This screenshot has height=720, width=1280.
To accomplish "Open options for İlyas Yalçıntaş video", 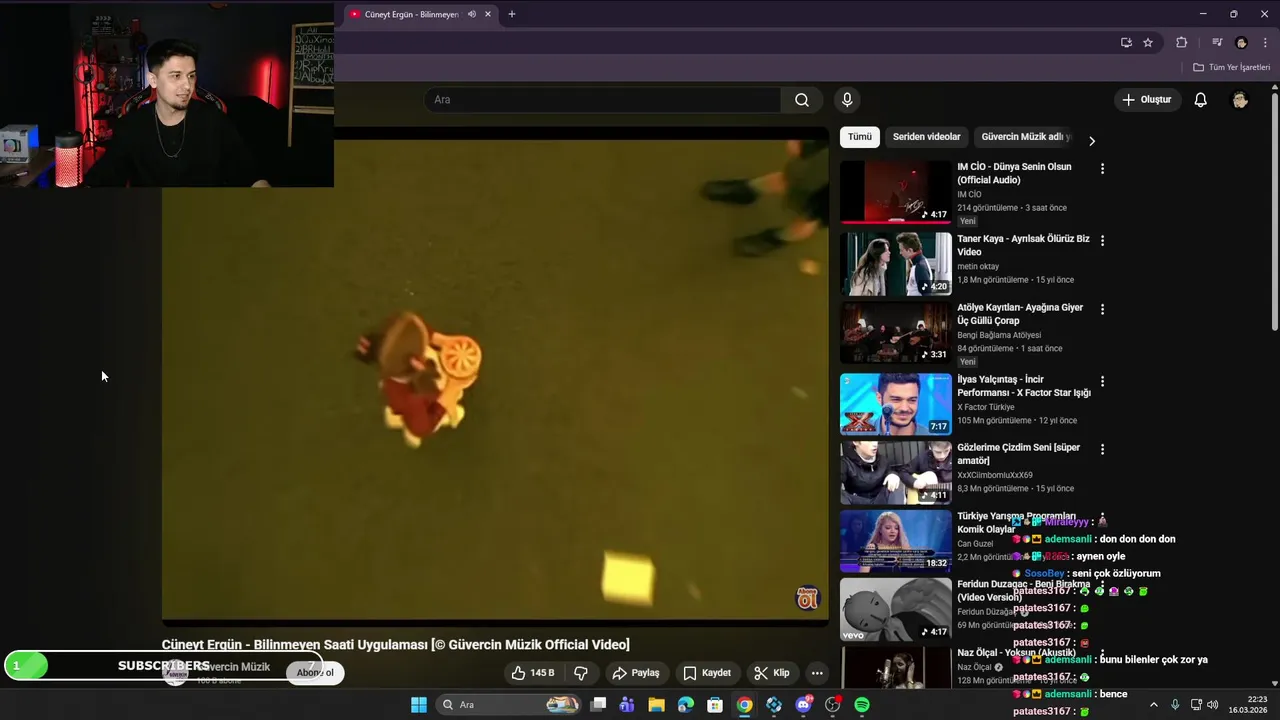I will (1102, 382).
